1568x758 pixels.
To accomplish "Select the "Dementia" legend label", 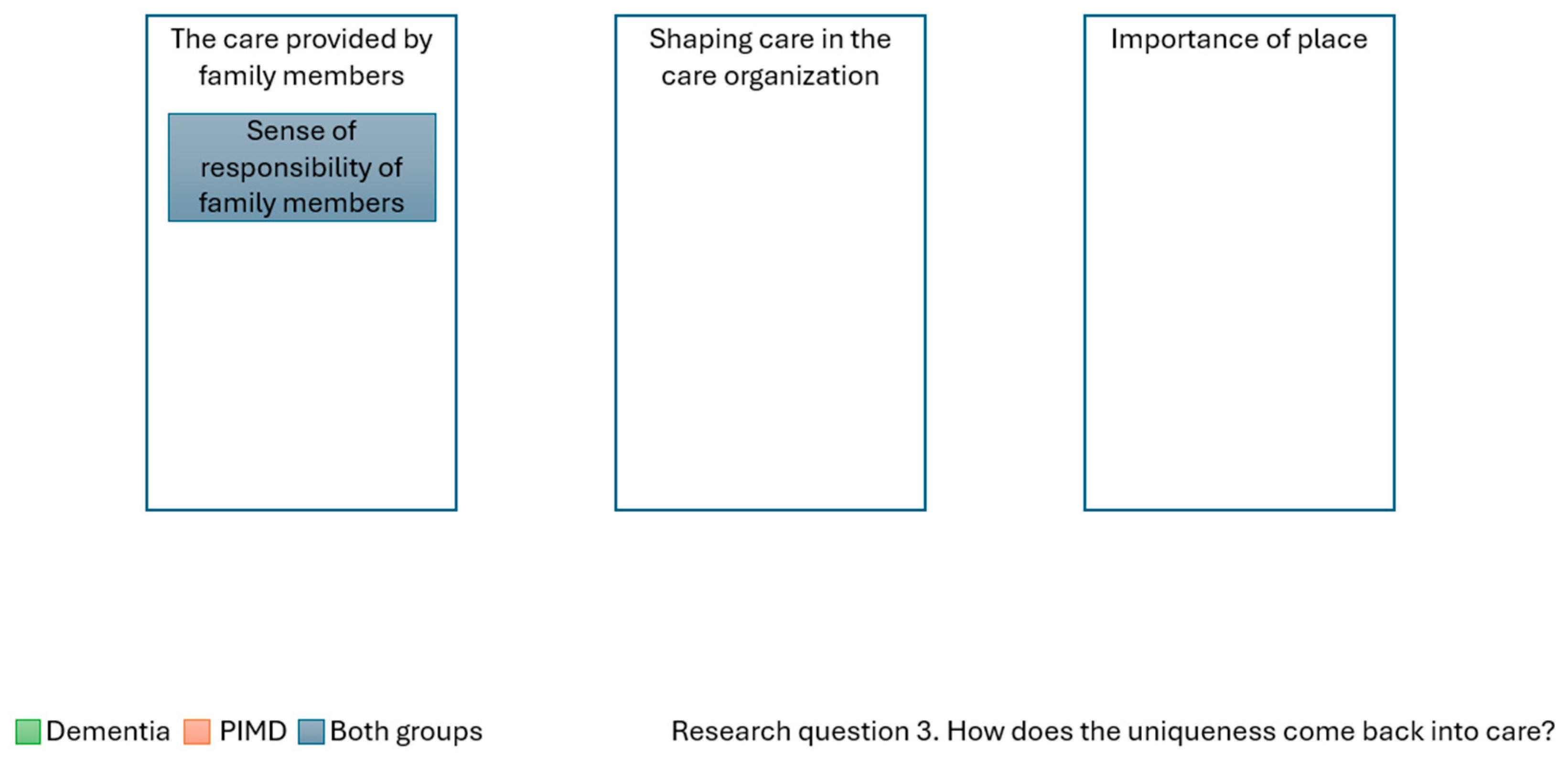I will coord(108,731).
